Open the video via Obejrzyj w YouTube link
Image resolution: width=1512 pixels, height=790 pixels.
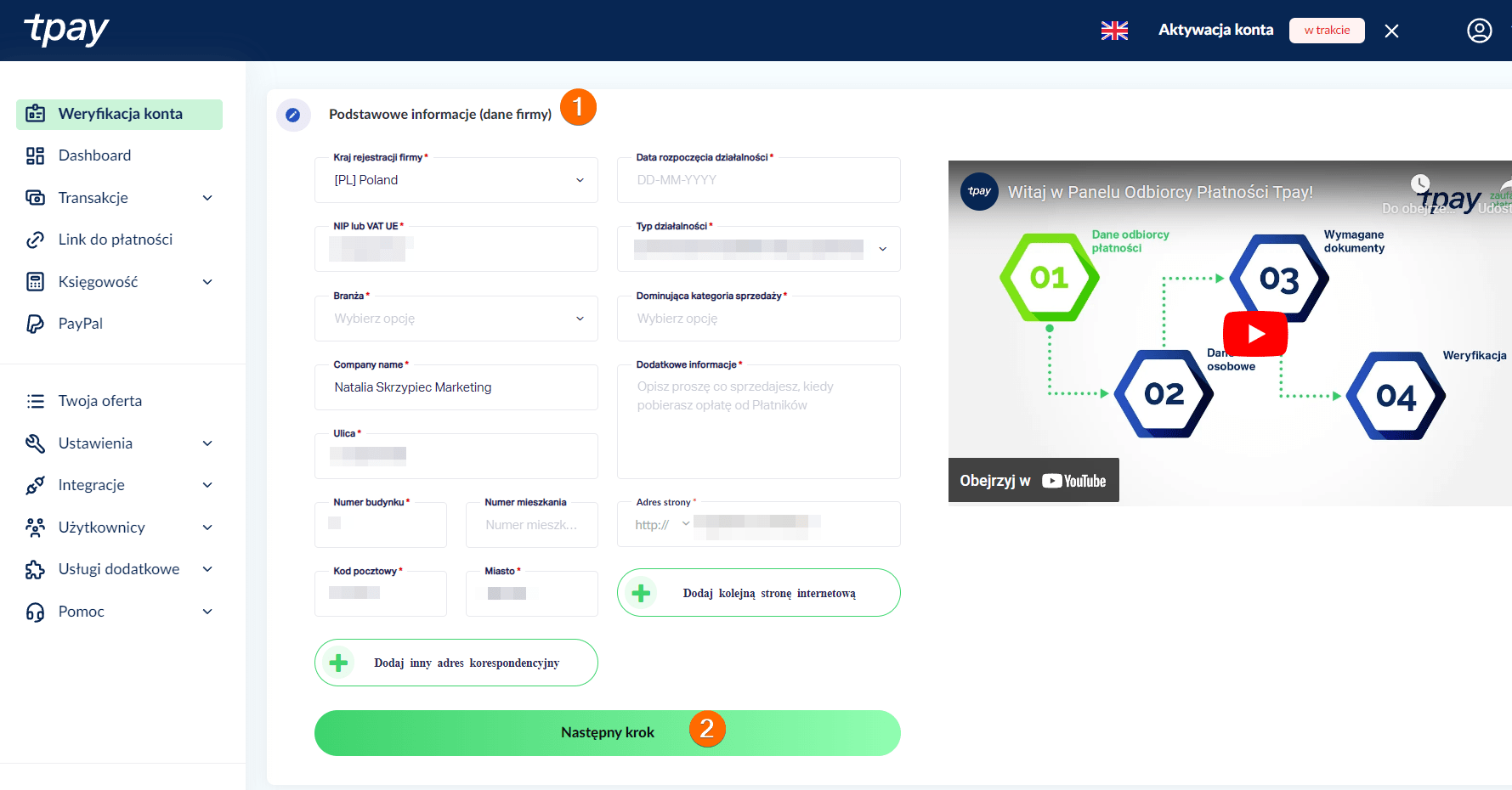pos(1033,480)
